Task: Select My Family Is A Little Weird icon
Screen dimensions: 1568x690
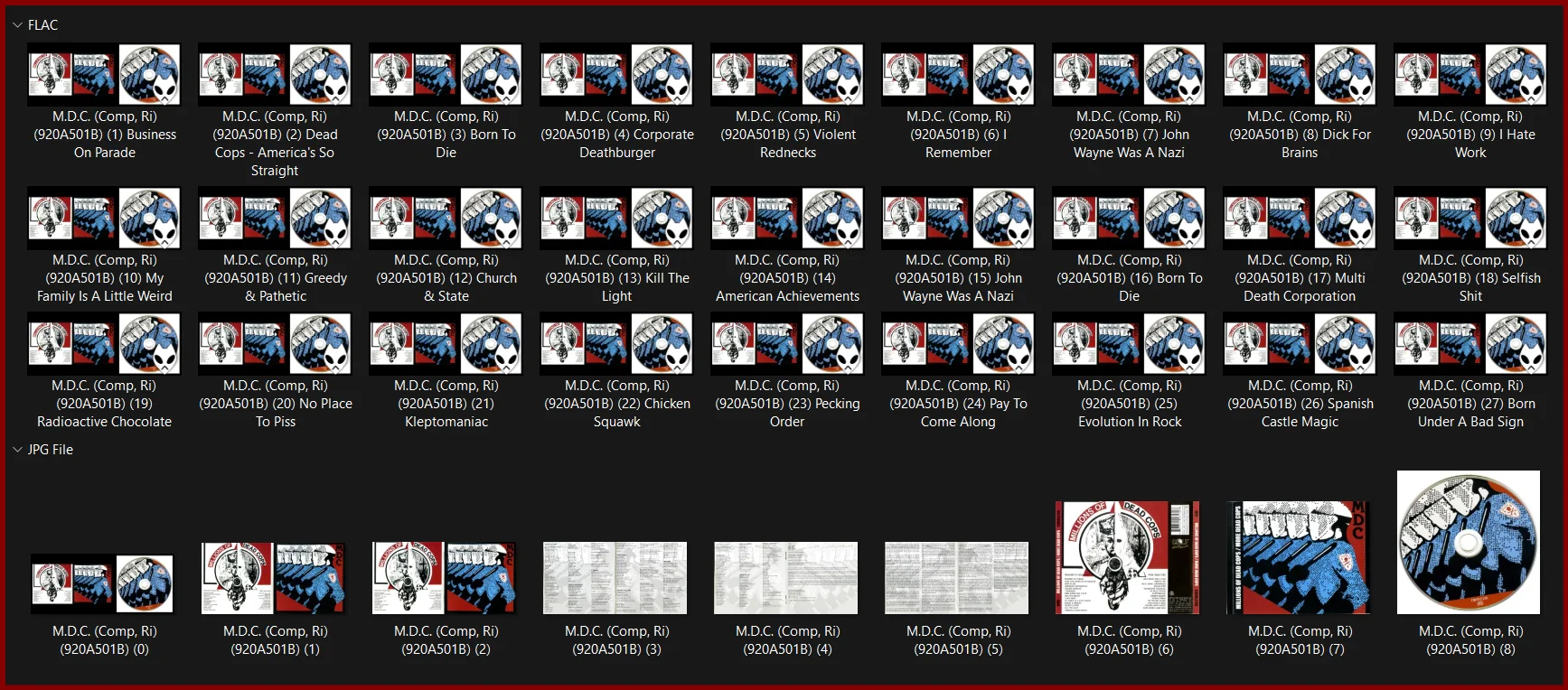Action: [104, 218]
